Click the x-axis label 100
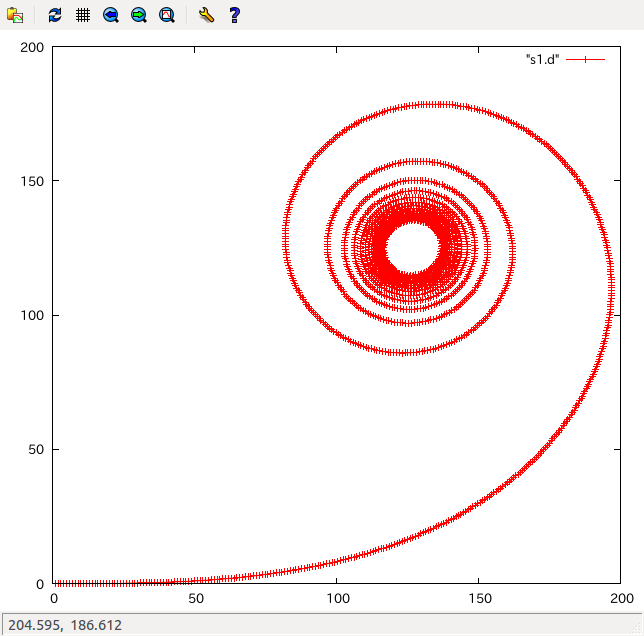The image size is (644, 636). pyautogui.click(x=338, y=598)
